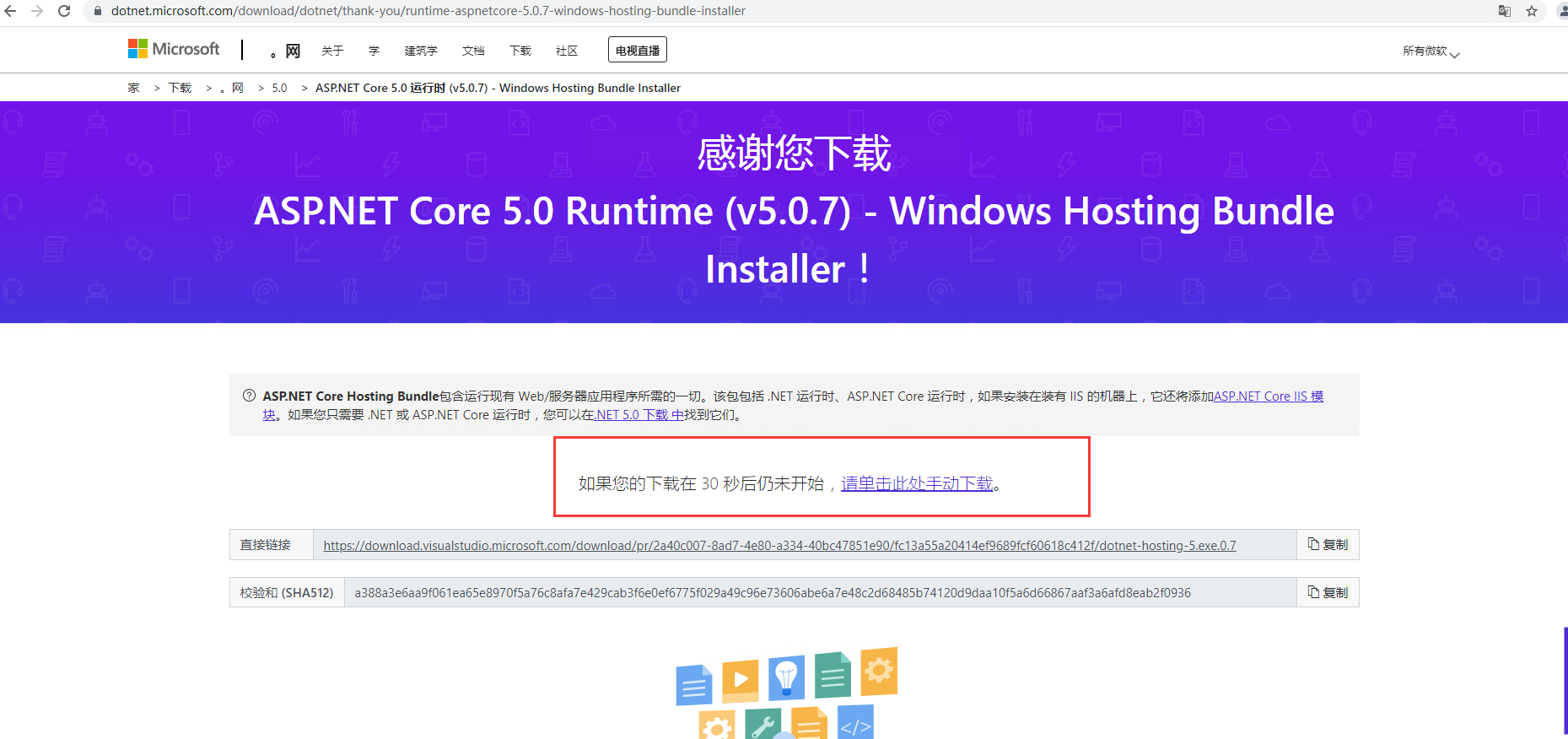Image resolution: width=1568 pixels, height=739 pixels.
Task: Click the lightbulb tile in the illustration
Action: pyautogui.click(x=786, y=677)
